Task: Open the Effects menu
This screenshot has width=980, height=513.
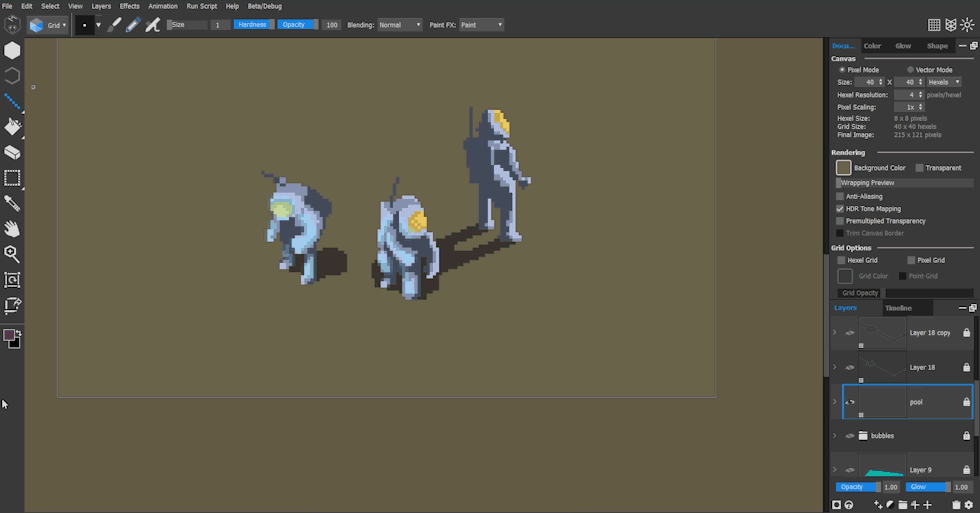Action: pos(130,6)
